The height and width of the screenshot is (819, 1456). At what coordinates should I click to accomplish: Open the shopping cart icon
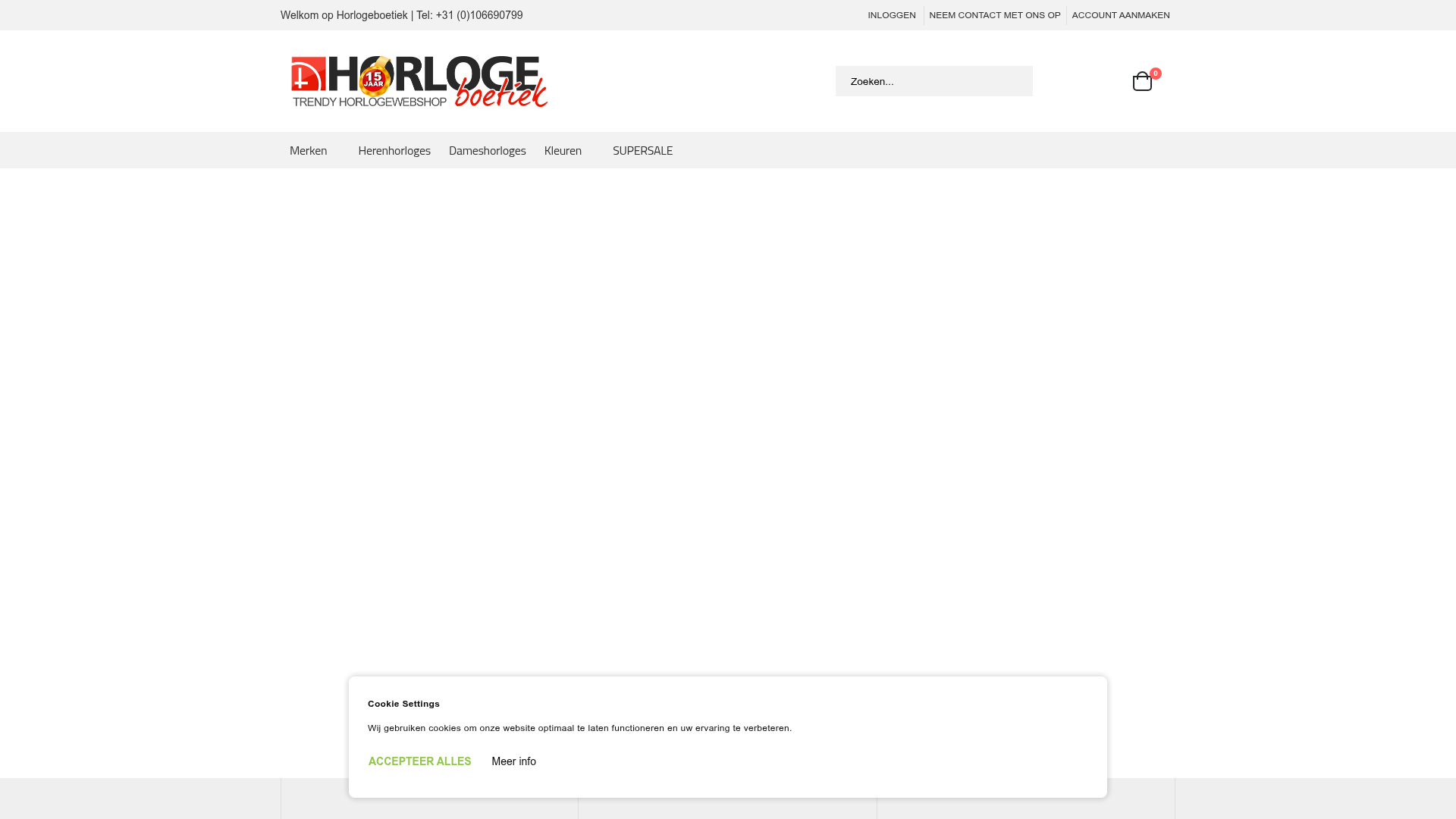[1141, 82]
